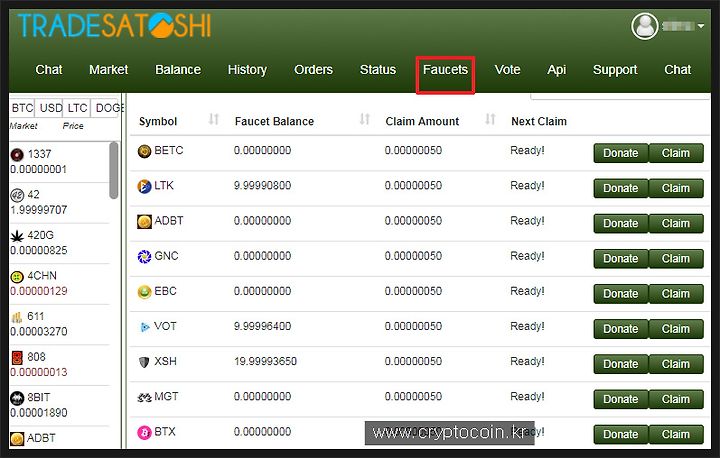Click the Next Claim column header
The width and height of the screenshot is (720, 458).
[x=539, y=121]
